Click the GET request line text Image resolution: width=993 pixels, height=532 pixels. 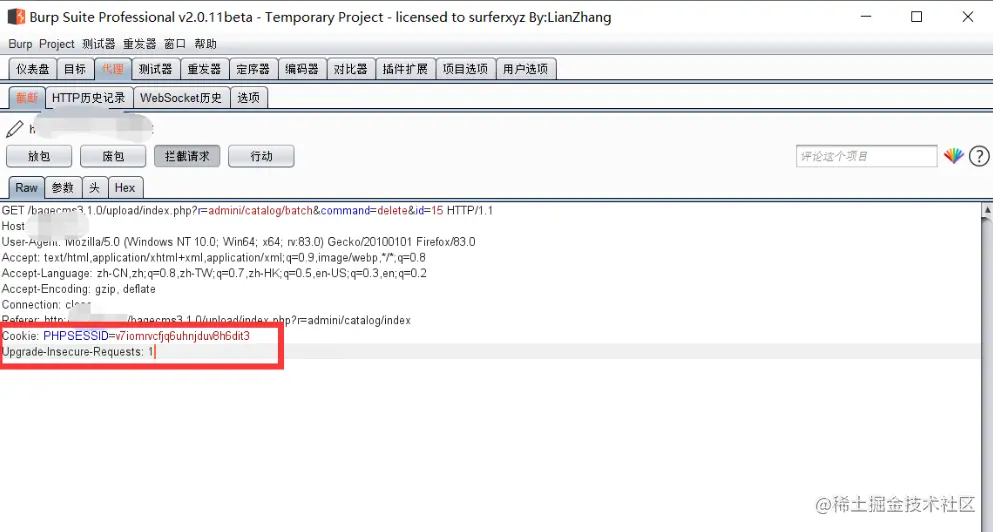point(247,210)
